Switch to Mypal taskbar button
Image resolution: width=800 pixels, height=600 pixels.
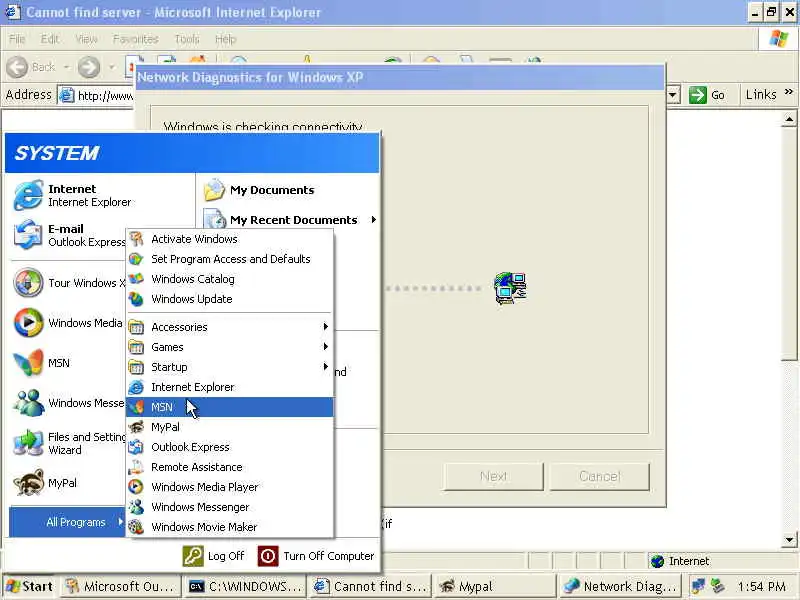495,586
